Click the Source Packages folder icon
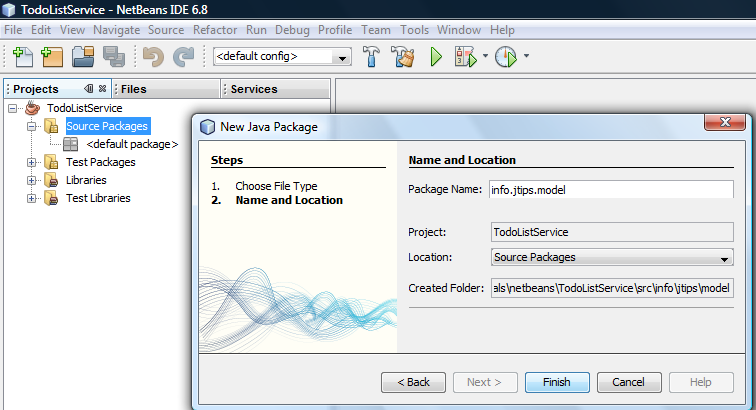The image size is (756, 410). pyautogui.click(x=51, y=126)
